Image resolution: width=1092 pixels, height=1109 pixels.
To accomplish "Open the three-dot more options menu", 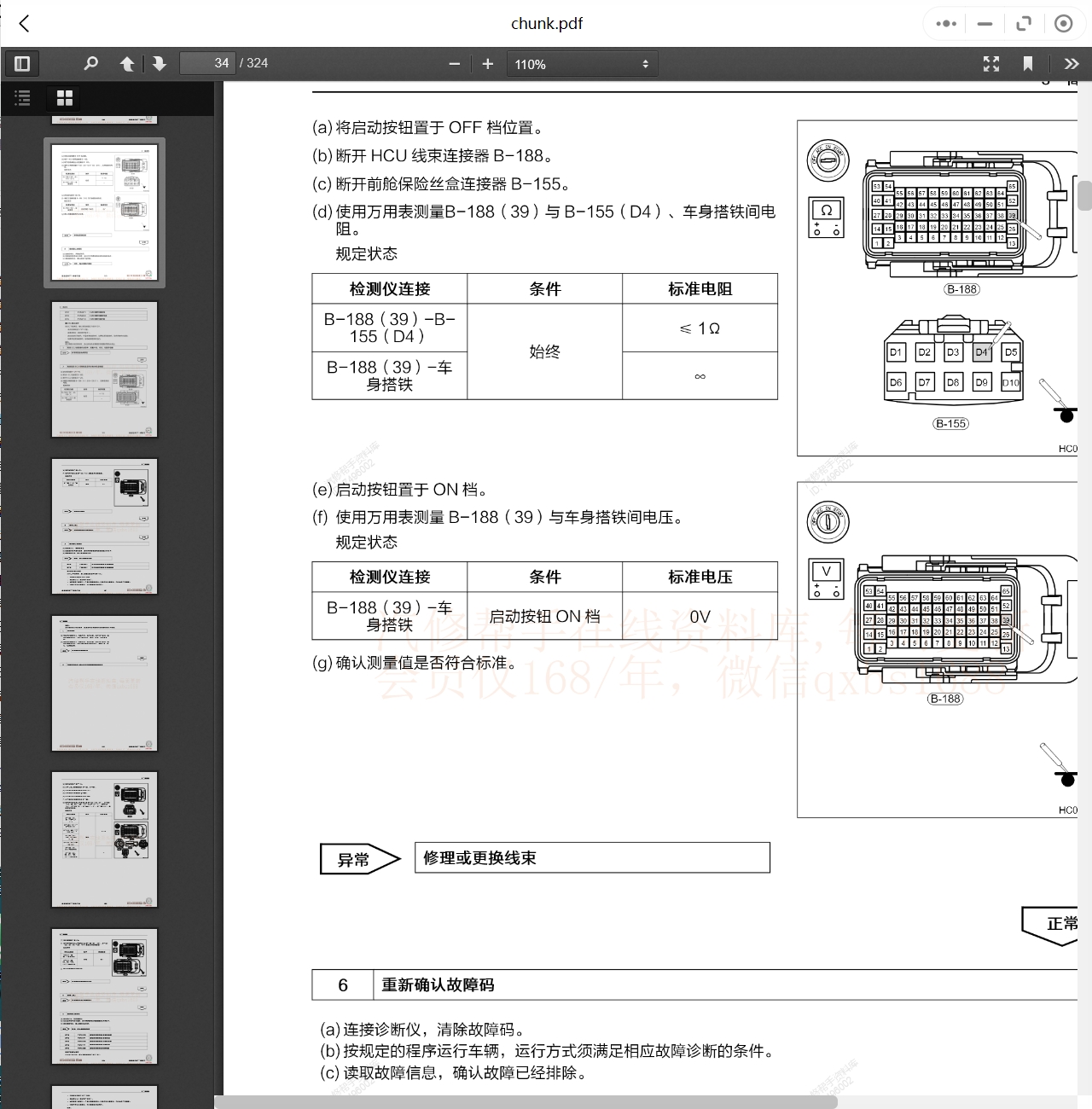I will (946, 24).
